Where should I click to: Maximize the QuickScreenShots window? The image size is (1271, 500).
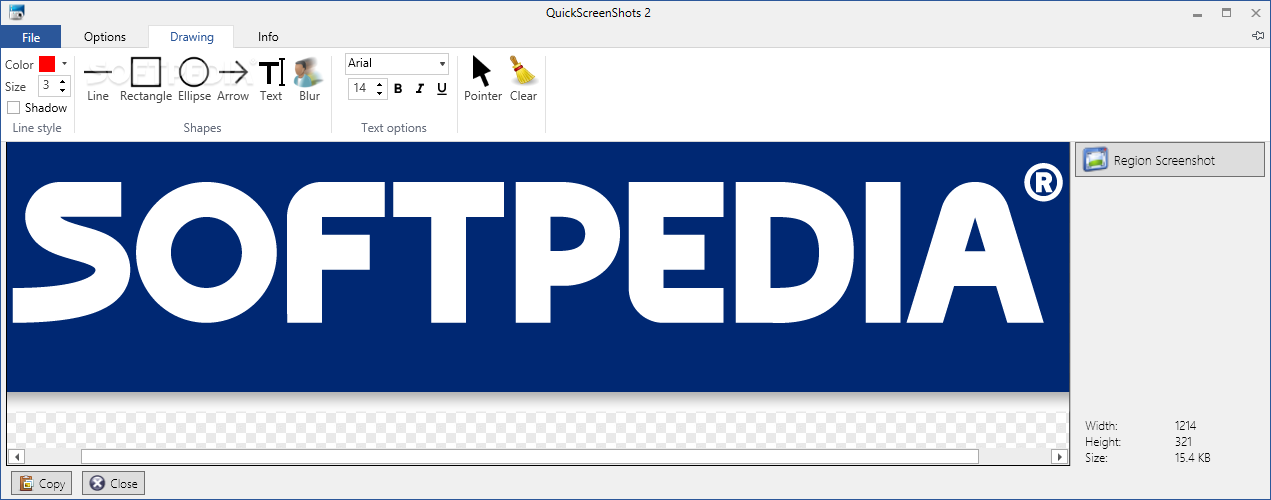pyautogui.click(x=1226, y=12)
